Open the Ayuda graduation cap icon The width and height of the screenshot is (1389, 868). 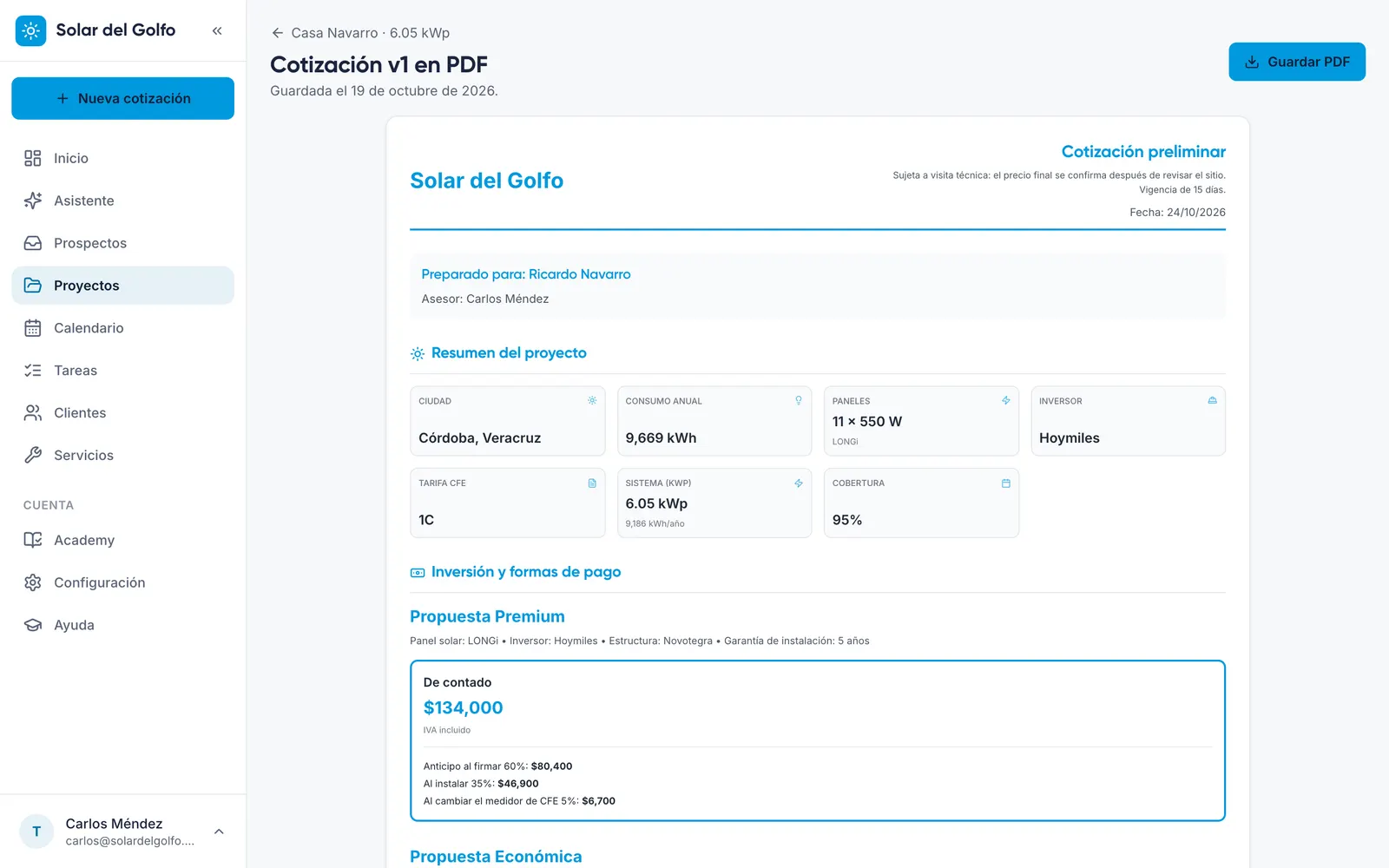[33, 625]
